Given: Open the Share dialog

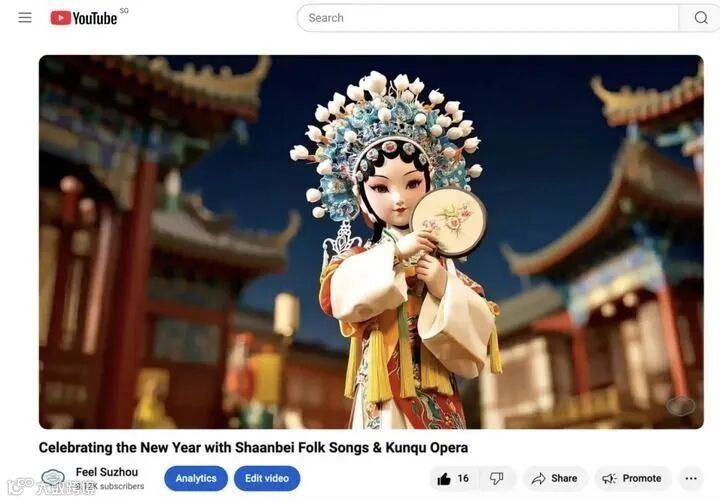Looking at the screenshot, I should (x=554, y=479).
